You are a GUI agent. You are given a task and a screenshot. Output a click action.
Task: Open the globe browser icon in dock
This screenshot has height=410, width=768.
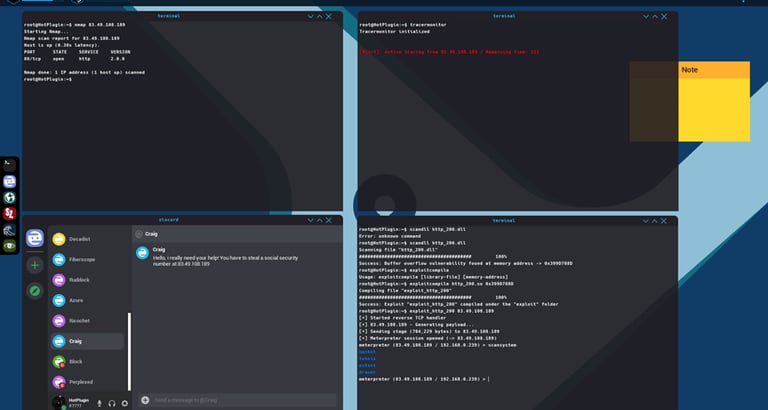pyautogui.click(x=9, y=197)
